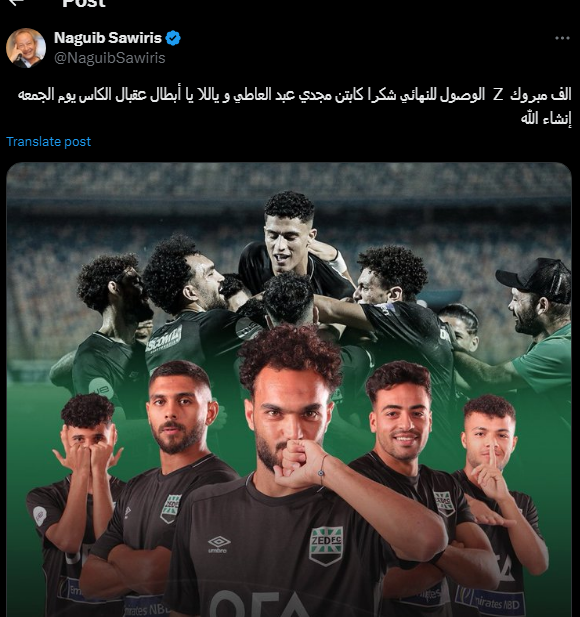Viewport: 580px width, 617px height.
Task: Go back using the top-left arrow
Action: click(16, 2)
